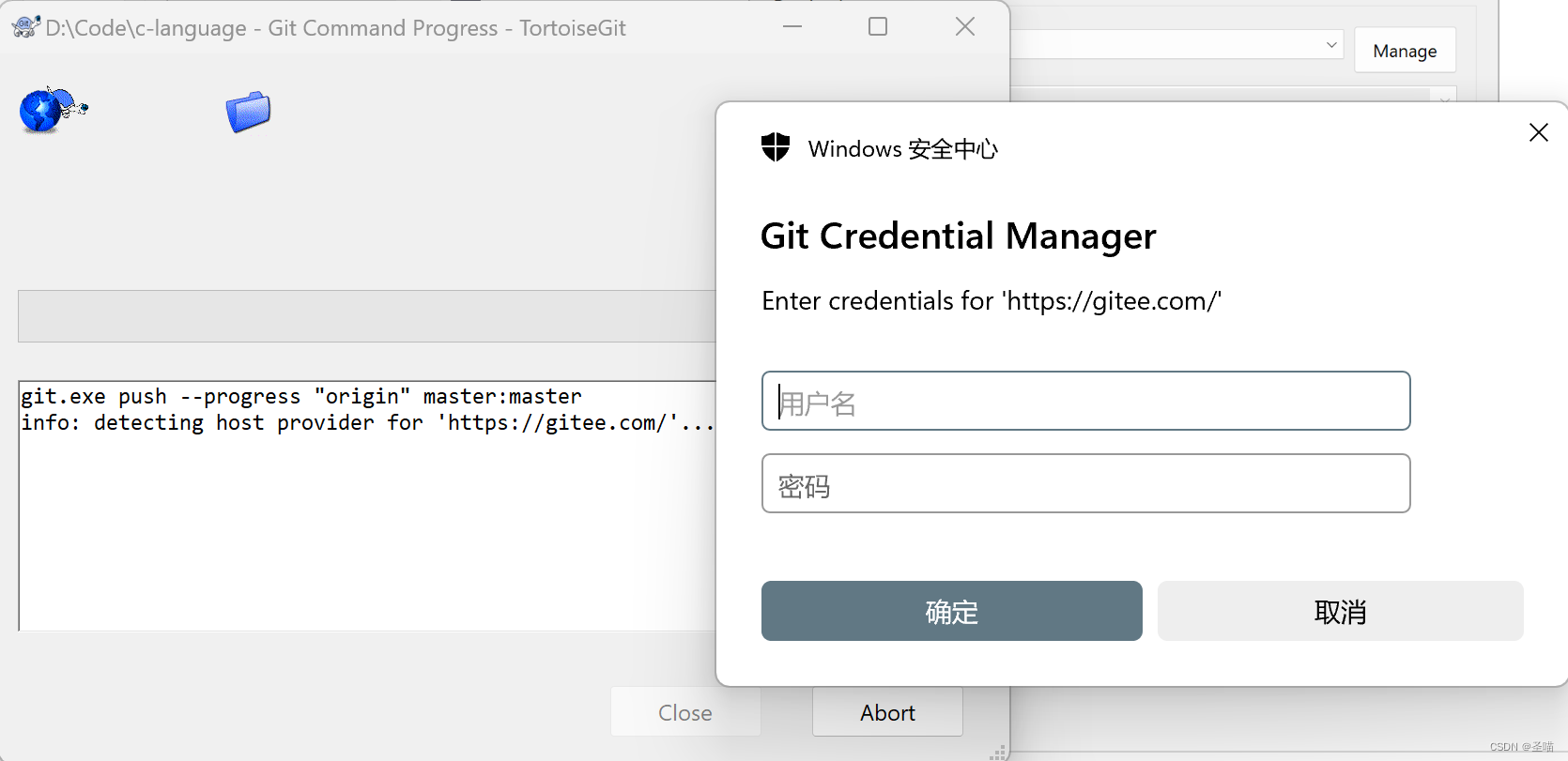Viewport: 1568px width, 761px height.
Task: Cancel the credential prompt with 取消
Action: click(x=1340, y=611)
